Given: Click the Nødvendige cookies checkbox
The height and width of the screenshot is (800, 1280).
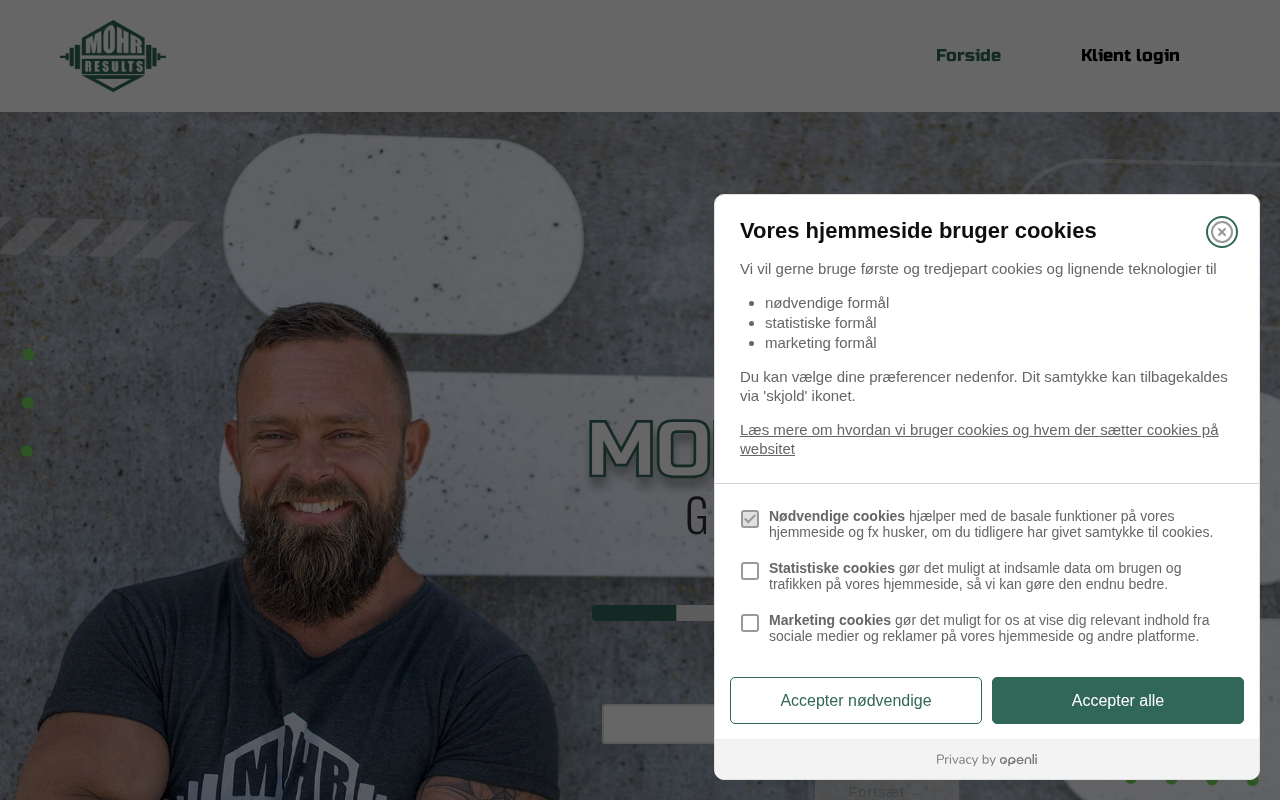Looking at the screenshot, I should [x=750, y=519].
